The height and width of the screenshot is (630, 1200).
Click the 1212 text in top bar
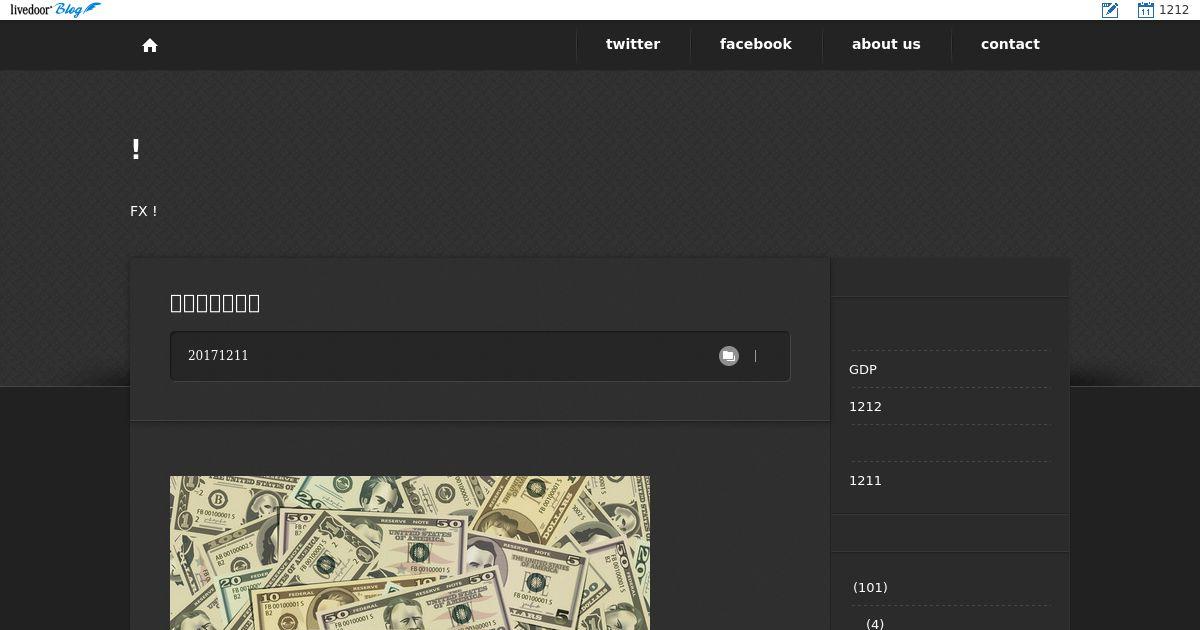point(1174,10)
